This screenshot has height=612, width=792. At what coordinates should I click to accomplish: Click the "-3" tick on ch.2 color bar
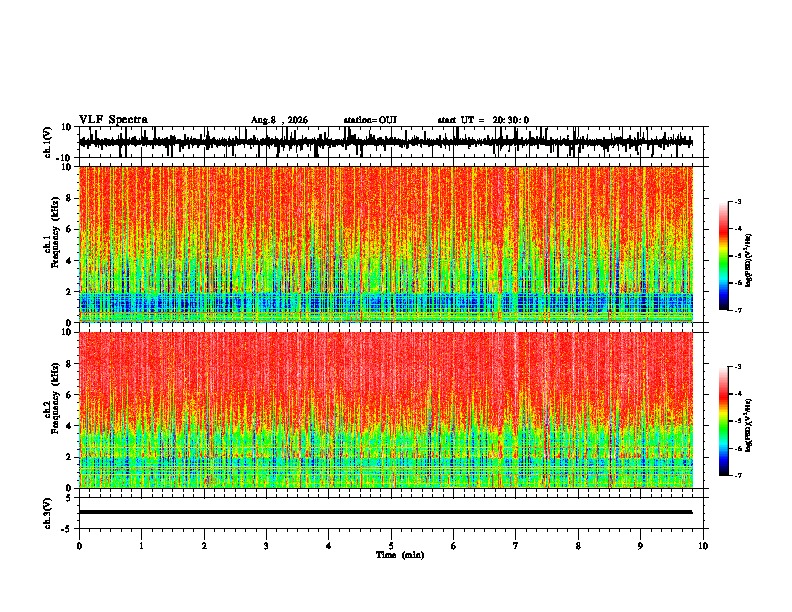pos(738,367)
